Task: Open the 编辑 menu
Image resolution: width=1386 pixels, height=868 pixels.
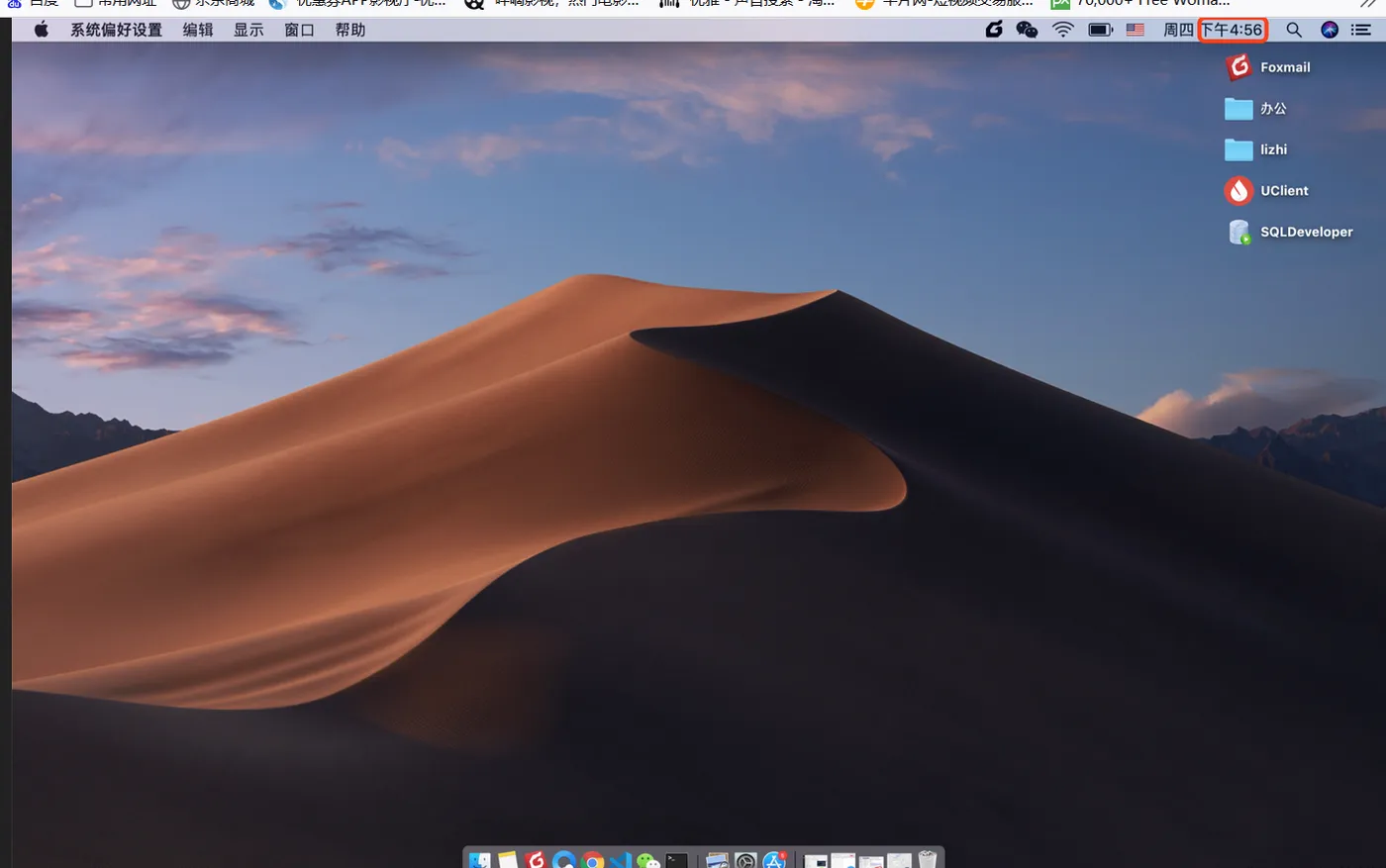Action: click(198, 30)
